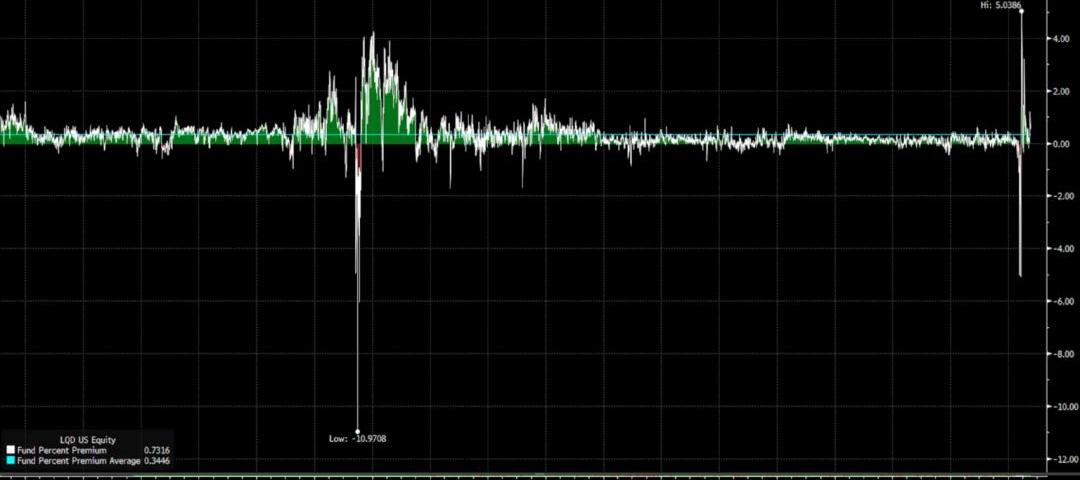
Task: Click the -4.00 y-axis label
Action: (1058, 249)
